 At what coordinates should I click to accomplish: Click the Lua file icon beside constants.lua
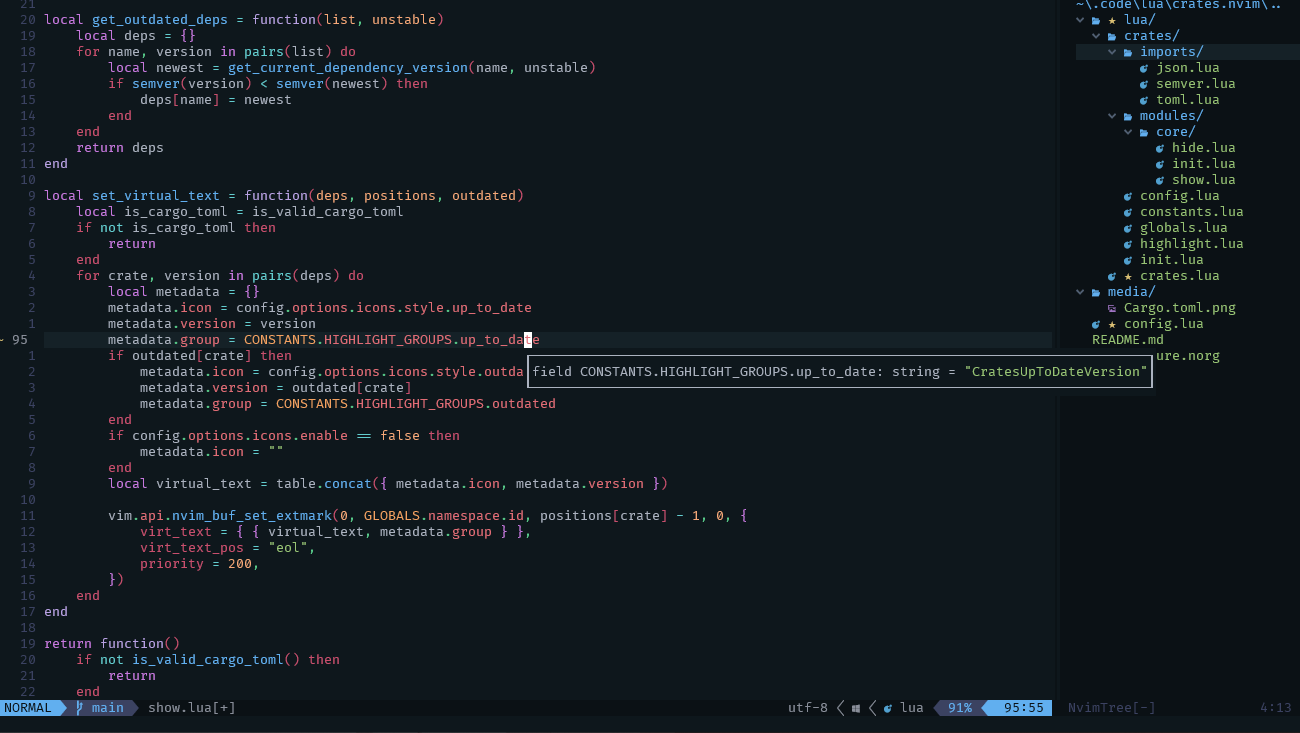point(1128,212)
